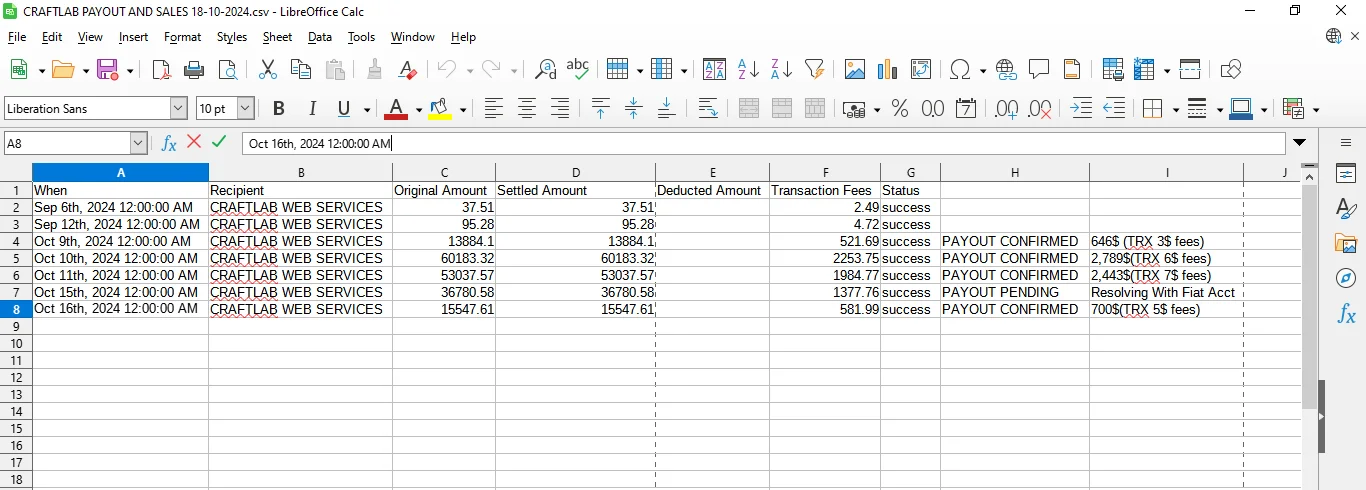
Task: Toggle underline formatting
Action: click(345, 108)
